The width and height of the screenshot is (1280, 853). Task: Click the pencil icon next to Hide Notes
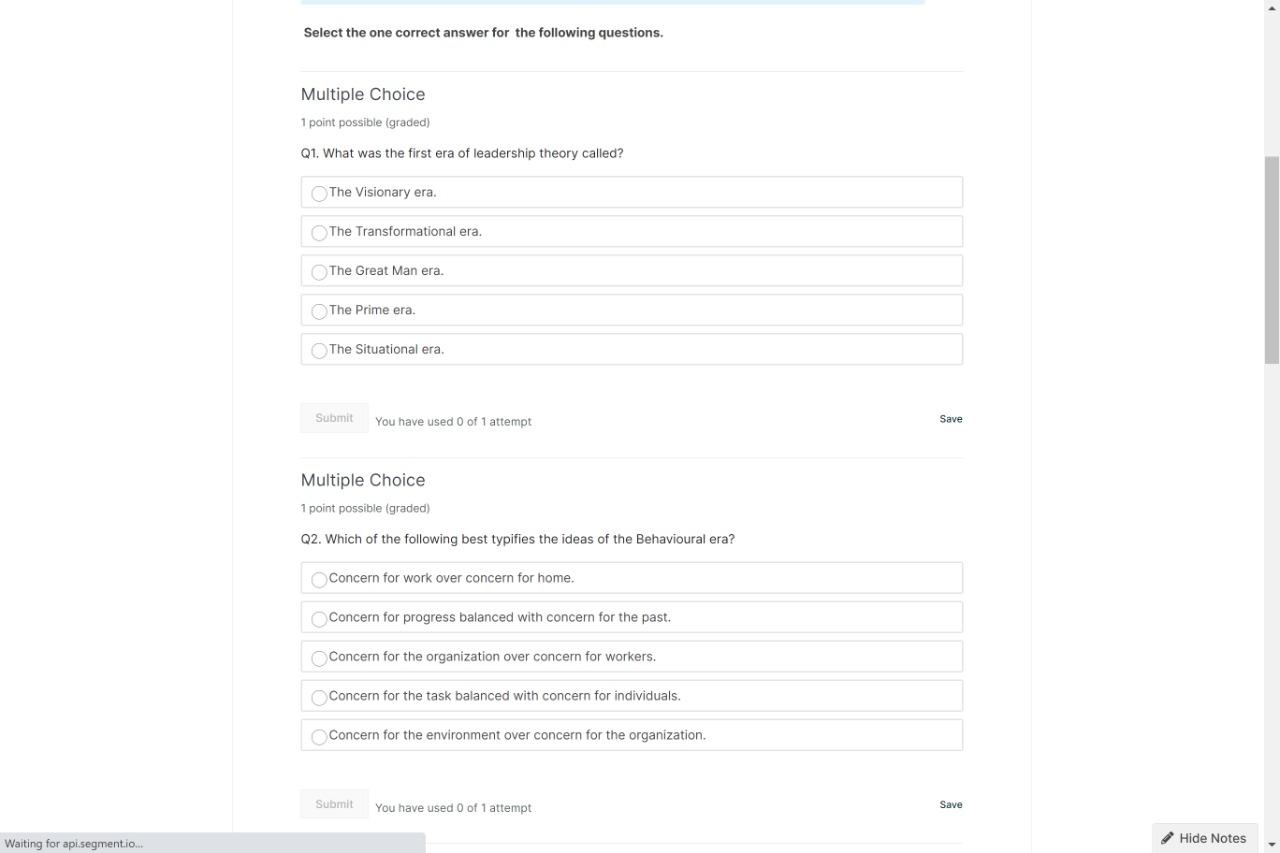(x=1167, y=838)
